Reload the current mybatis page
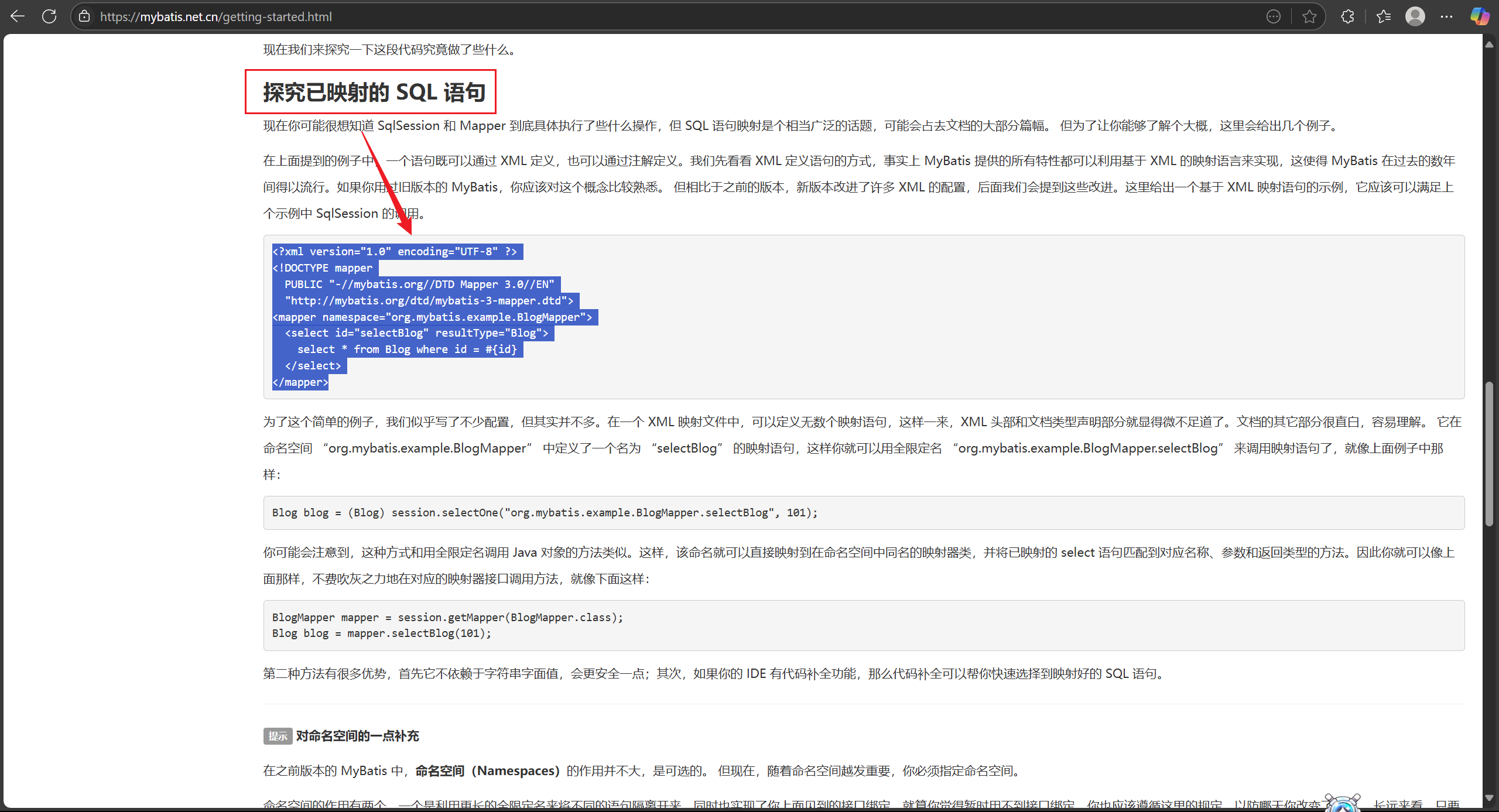This screenshot has width=1499, height=812. [x=49, y=16]
